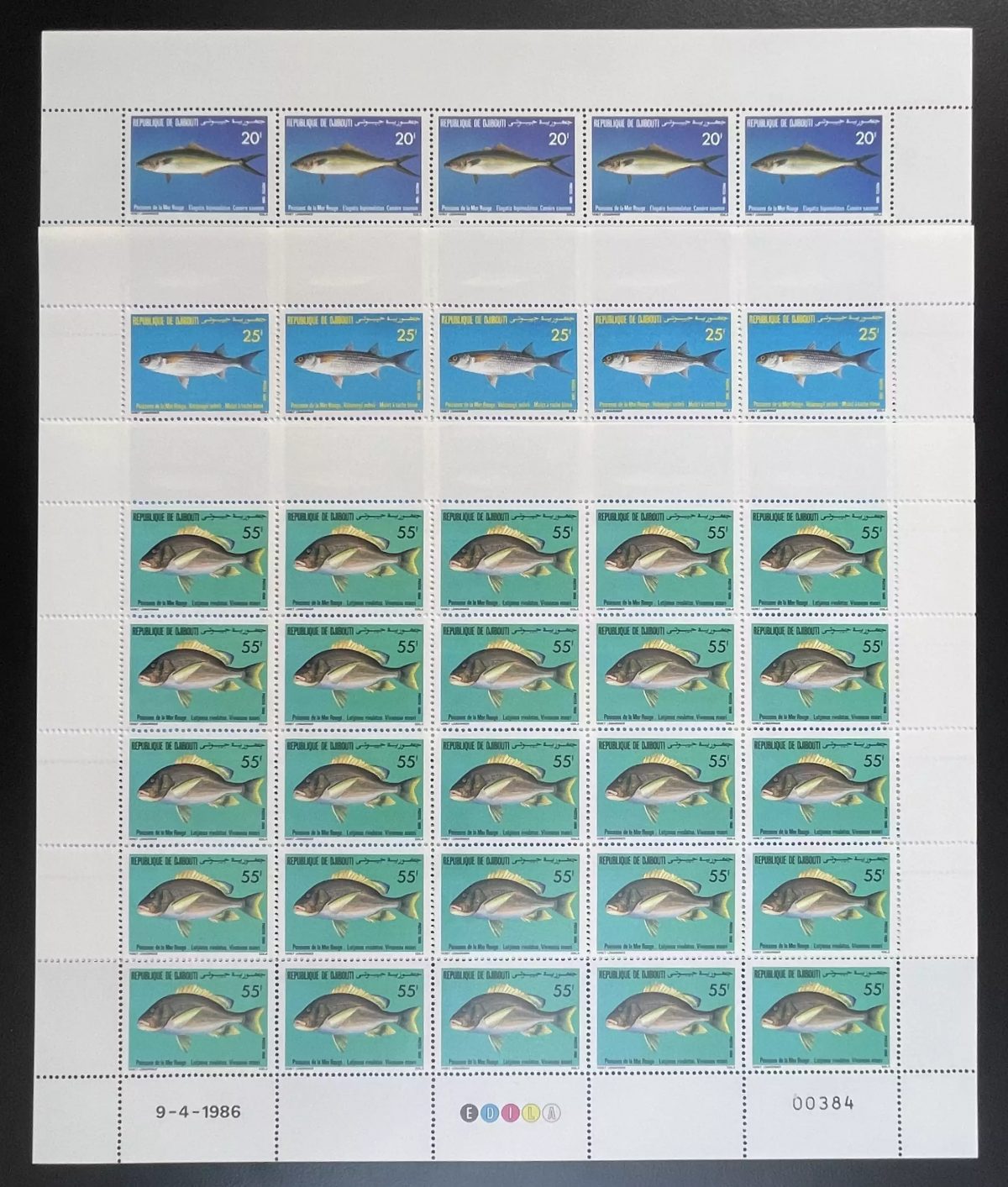
Task: Select the middle 20f fish stamp
Action: pos(507,165)
